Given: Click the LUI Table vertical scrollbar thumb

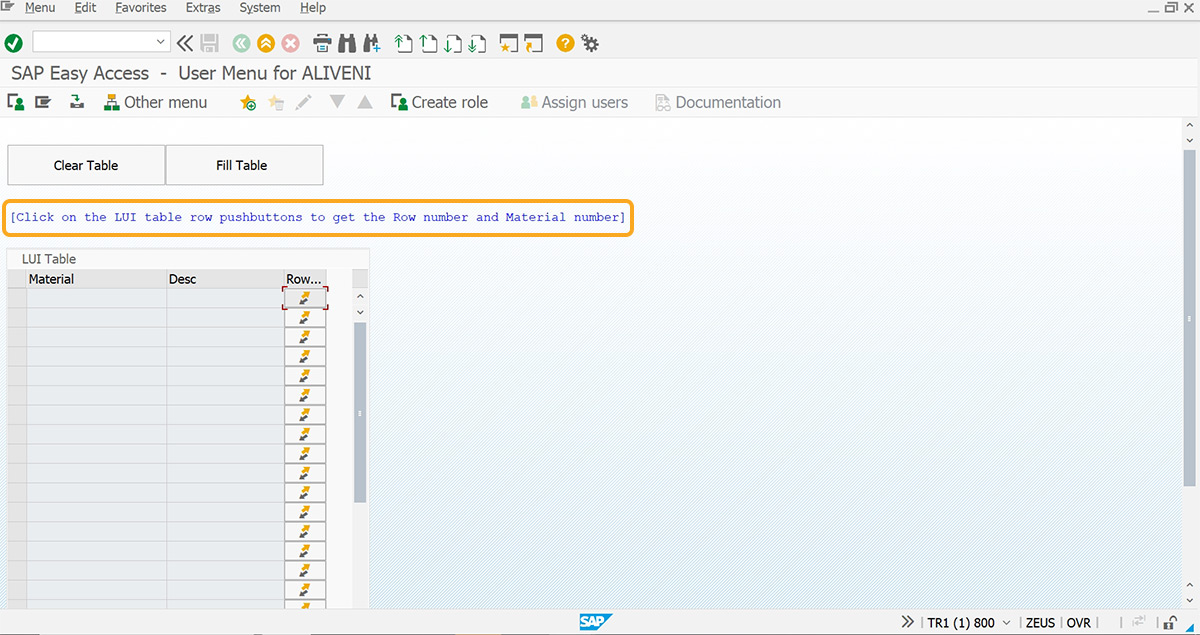Looking at the screenshot, I should tap(360, 412).
